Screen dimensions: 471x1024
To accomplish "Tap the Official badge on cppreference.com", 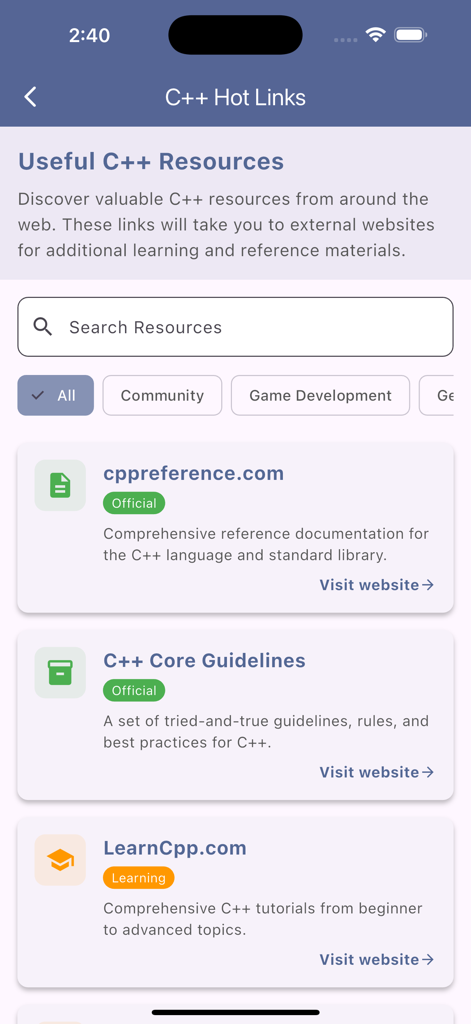I will click(x=134, y=503).
